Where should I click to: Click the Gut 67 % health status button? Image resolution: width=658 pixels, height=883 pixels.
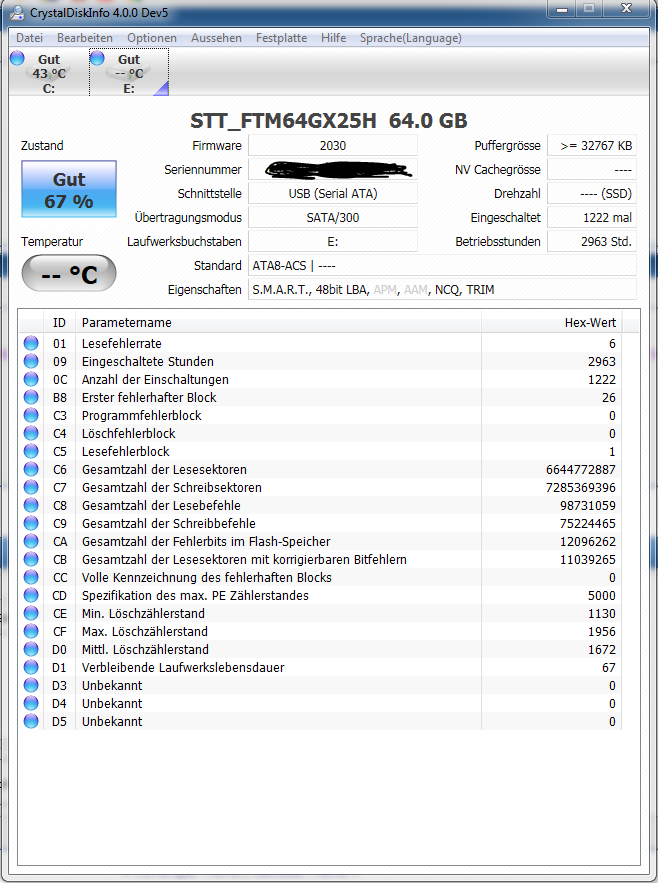point(69,189)
